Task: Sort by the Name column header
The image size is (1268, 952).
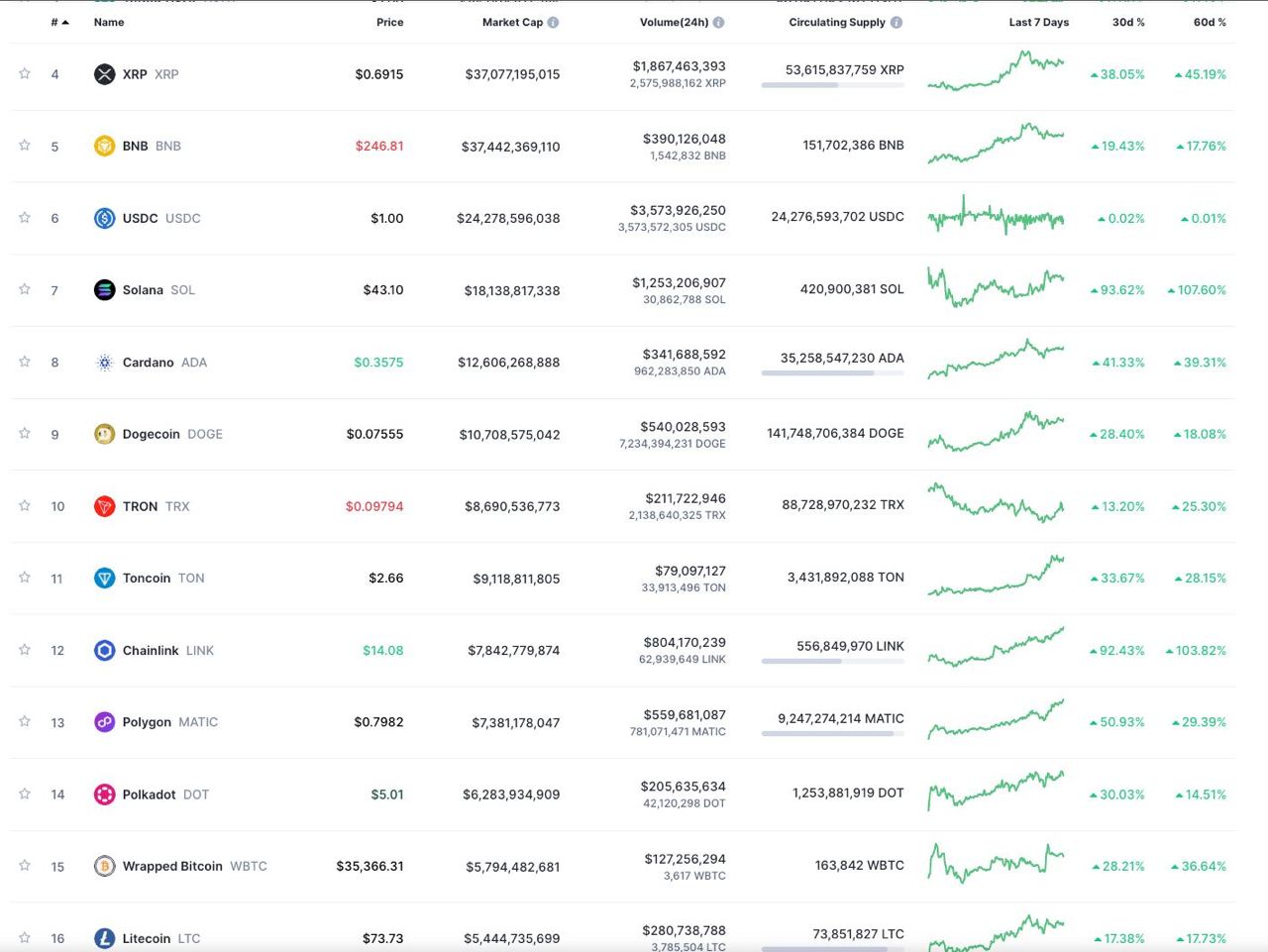Action: (x=109, y=22)
